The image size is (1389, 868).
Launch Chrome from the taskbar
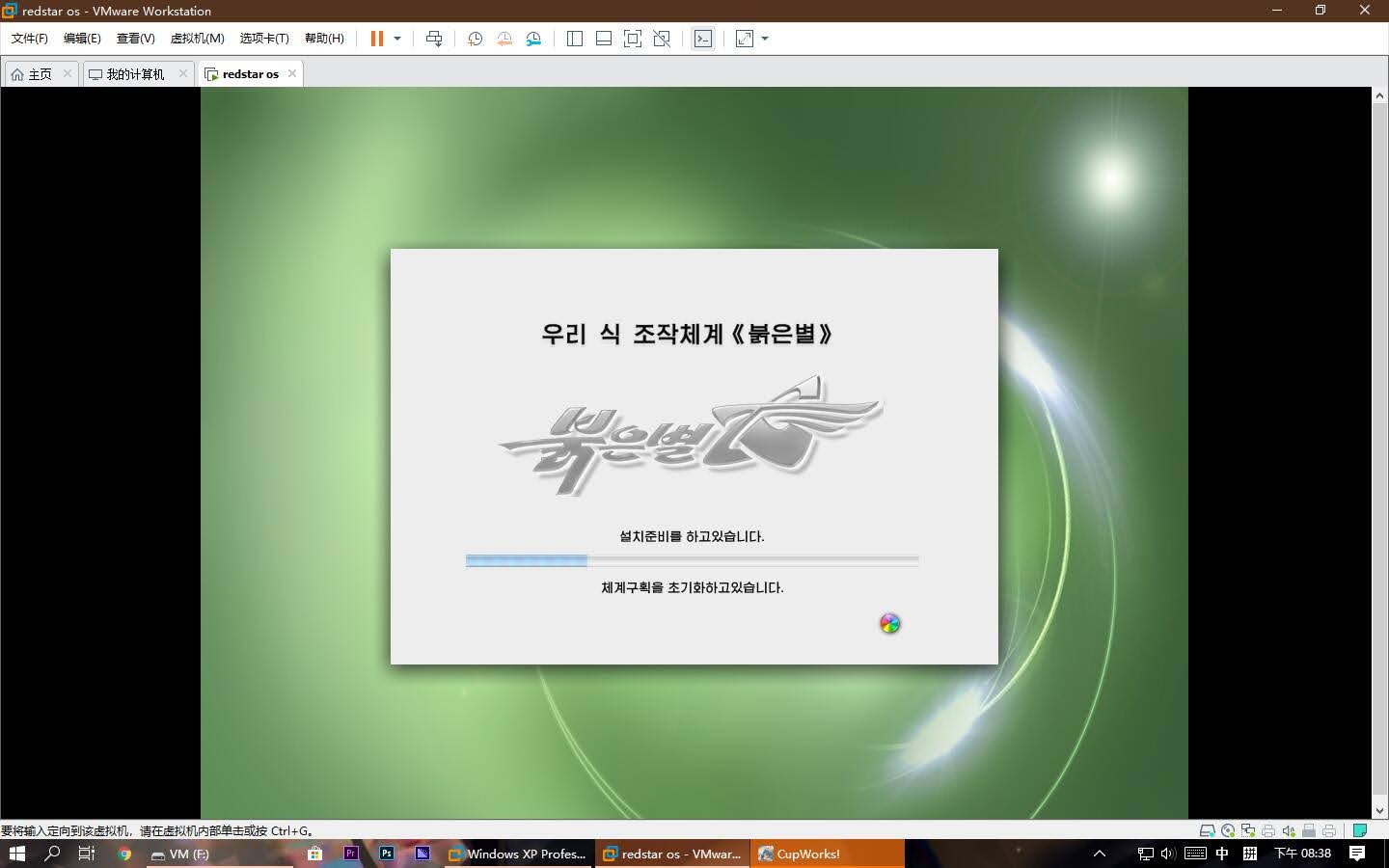pyautogui.click(x=124, y=854)
